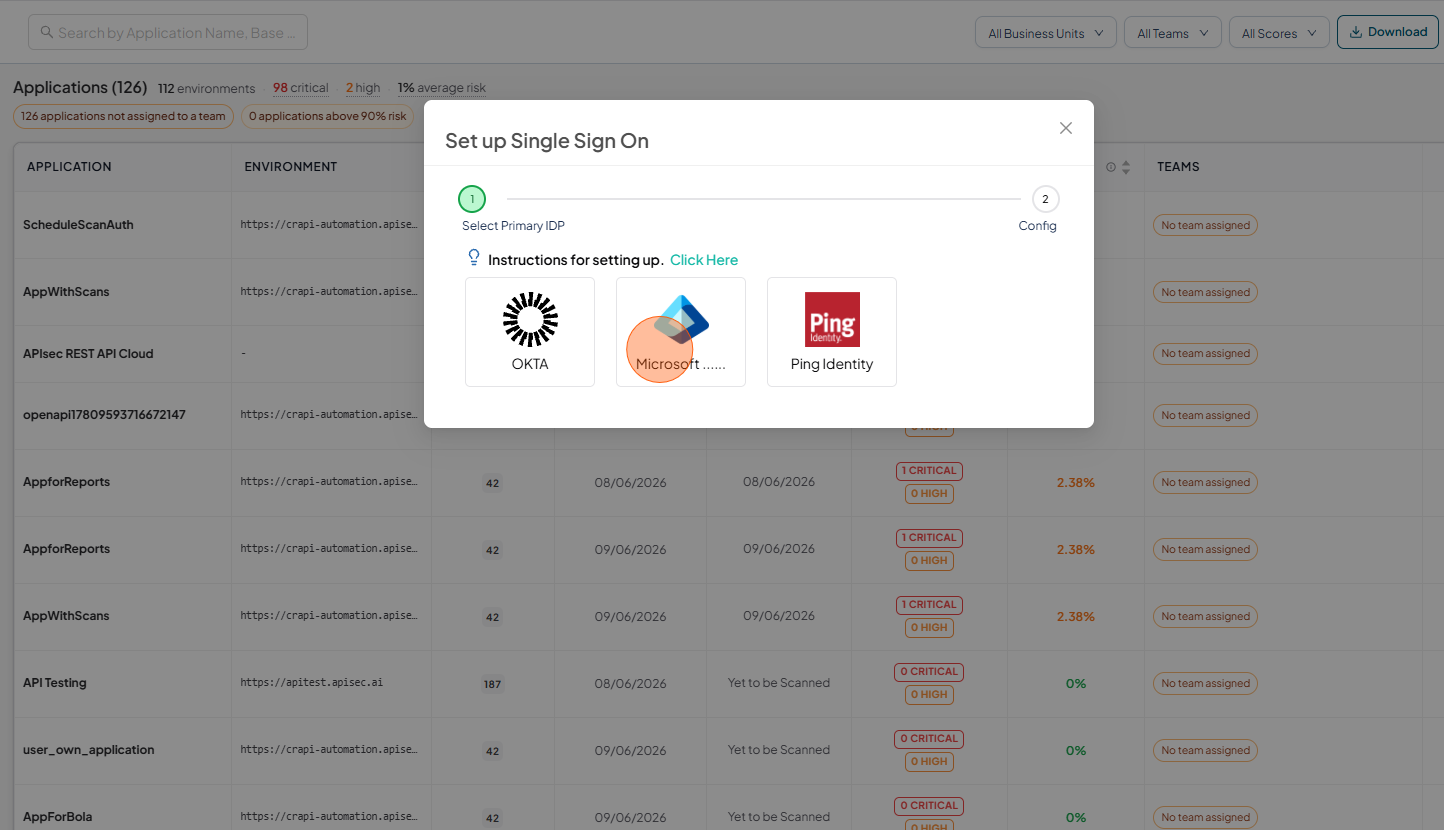Click the '112 environments' stat
The width and height of the screenshot is (1444, 830).
(x=207, y=88)
